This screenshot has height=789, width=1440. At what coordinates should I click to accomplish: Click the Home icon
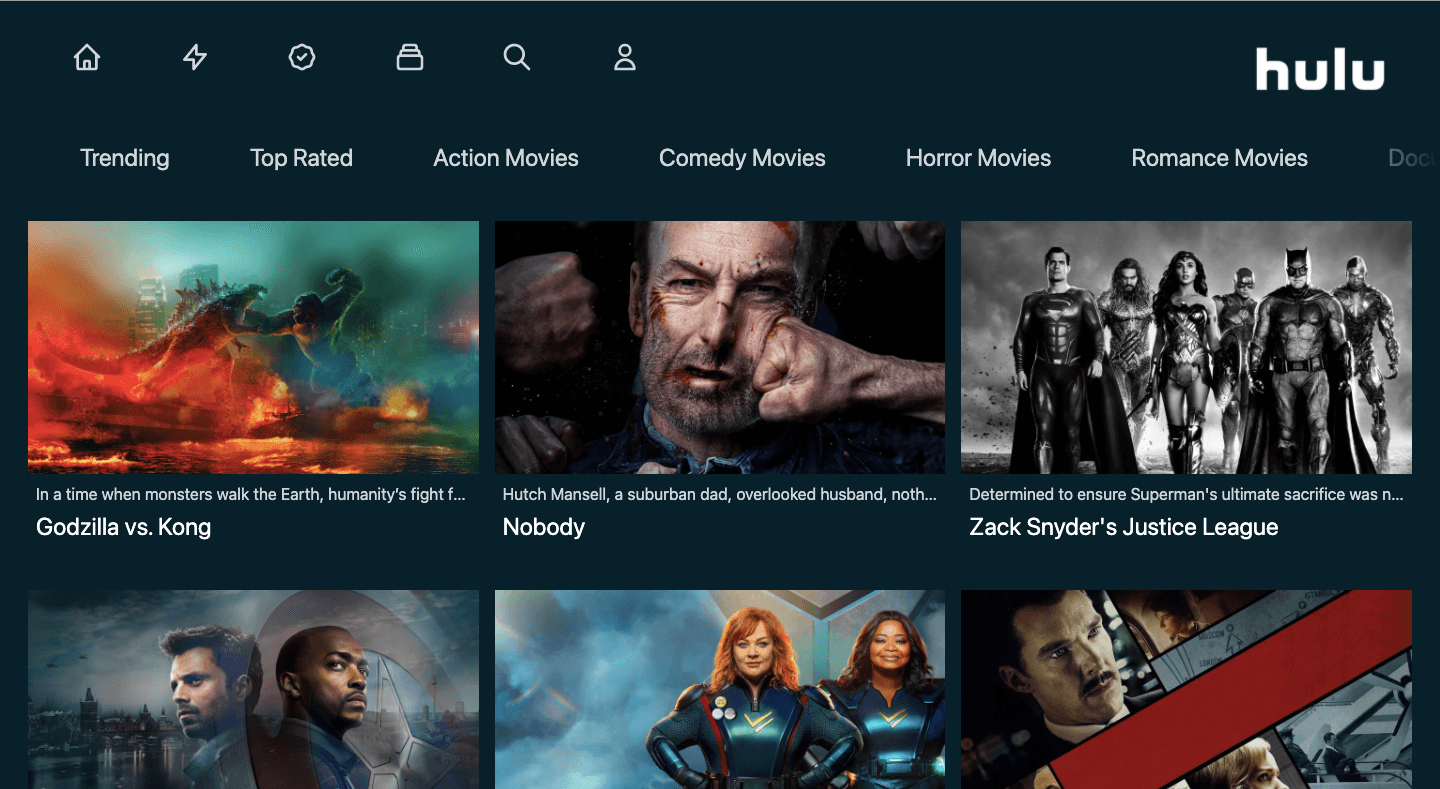[x=86, y=57]
